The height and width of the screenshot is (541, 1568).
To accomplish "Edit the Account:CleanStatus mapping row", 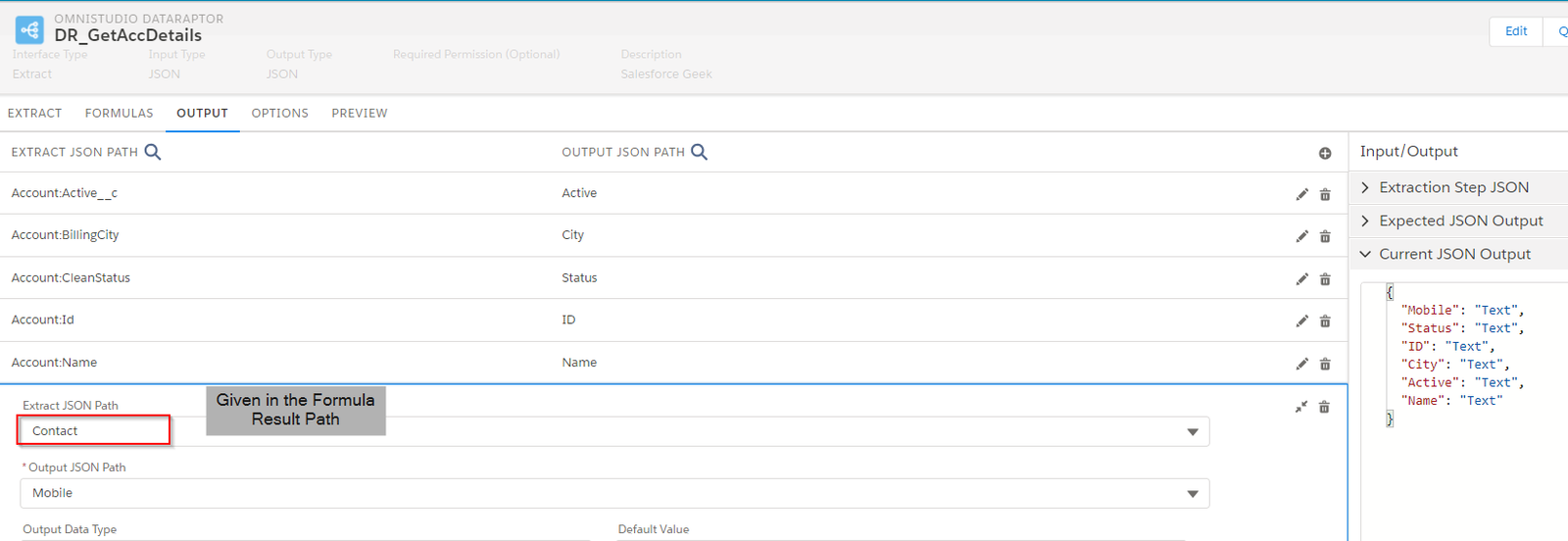I will click(x=1301, y=279).
